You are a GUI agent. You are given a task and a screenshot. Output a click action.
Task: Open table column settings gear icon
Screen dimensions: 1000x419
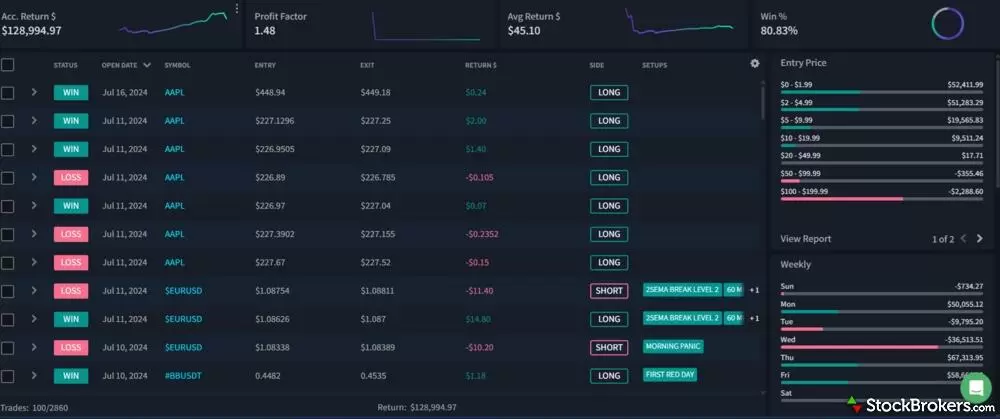[x=755, y=64]
